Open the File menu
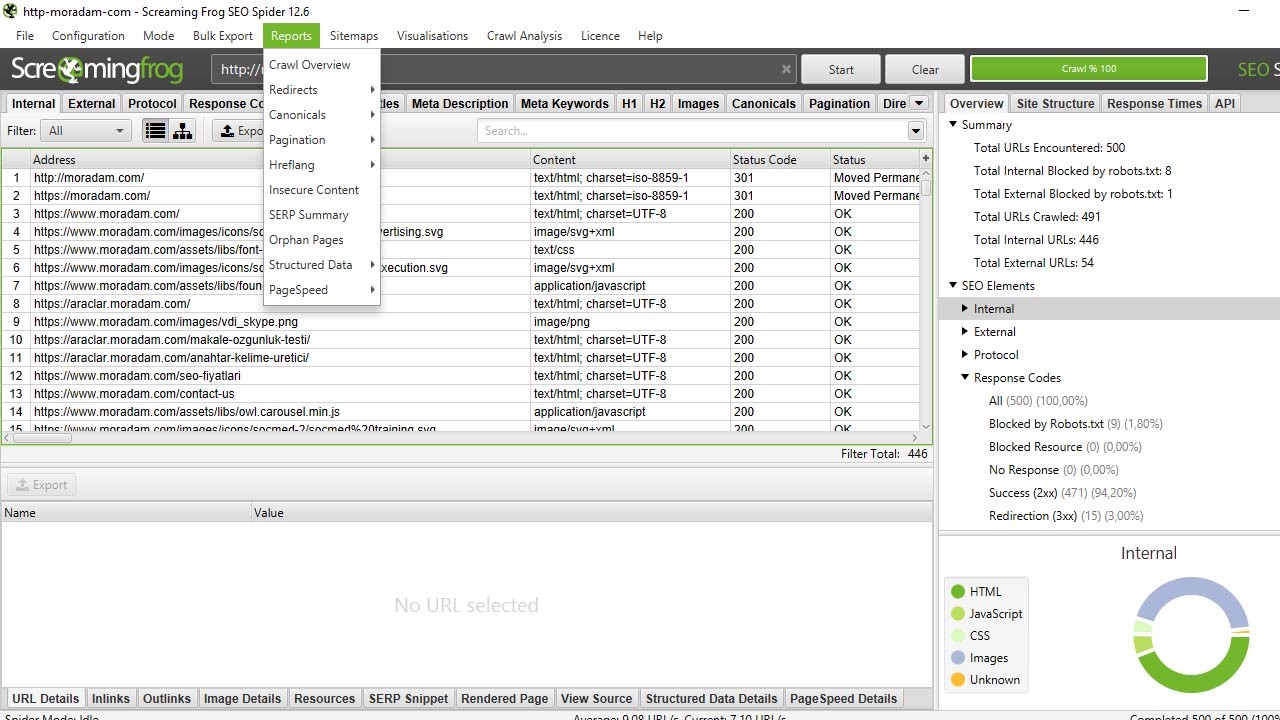The image size is (1280, 720). coord(25,36)
